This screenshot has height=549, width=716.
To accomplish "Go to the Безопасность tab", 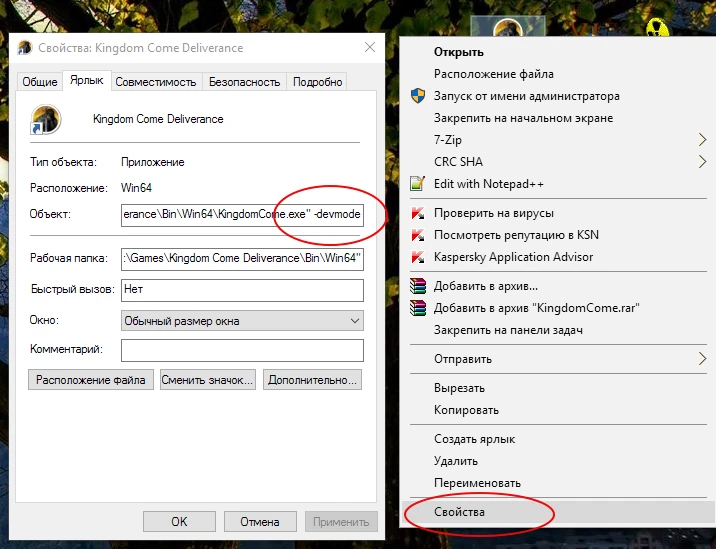I will 244,82.
